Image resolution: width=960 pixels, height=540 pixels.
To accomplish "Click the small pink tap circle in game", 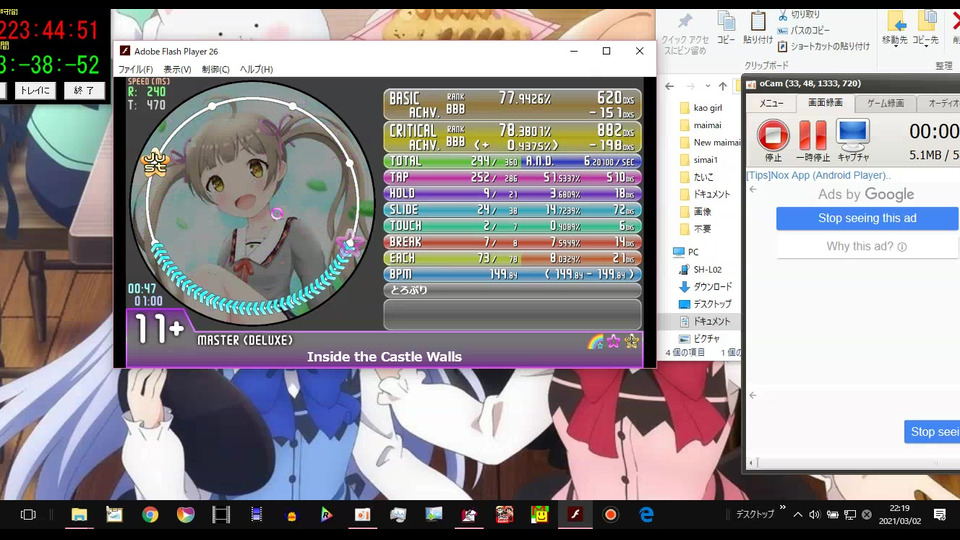I will click(277, 213).
